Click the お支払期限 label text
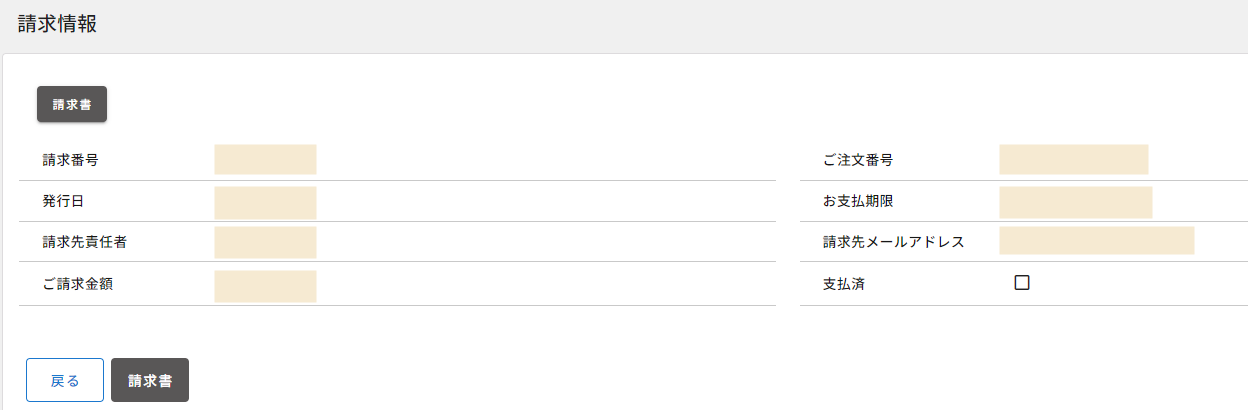Screen dimensions: 1248x410 point(857,201)
